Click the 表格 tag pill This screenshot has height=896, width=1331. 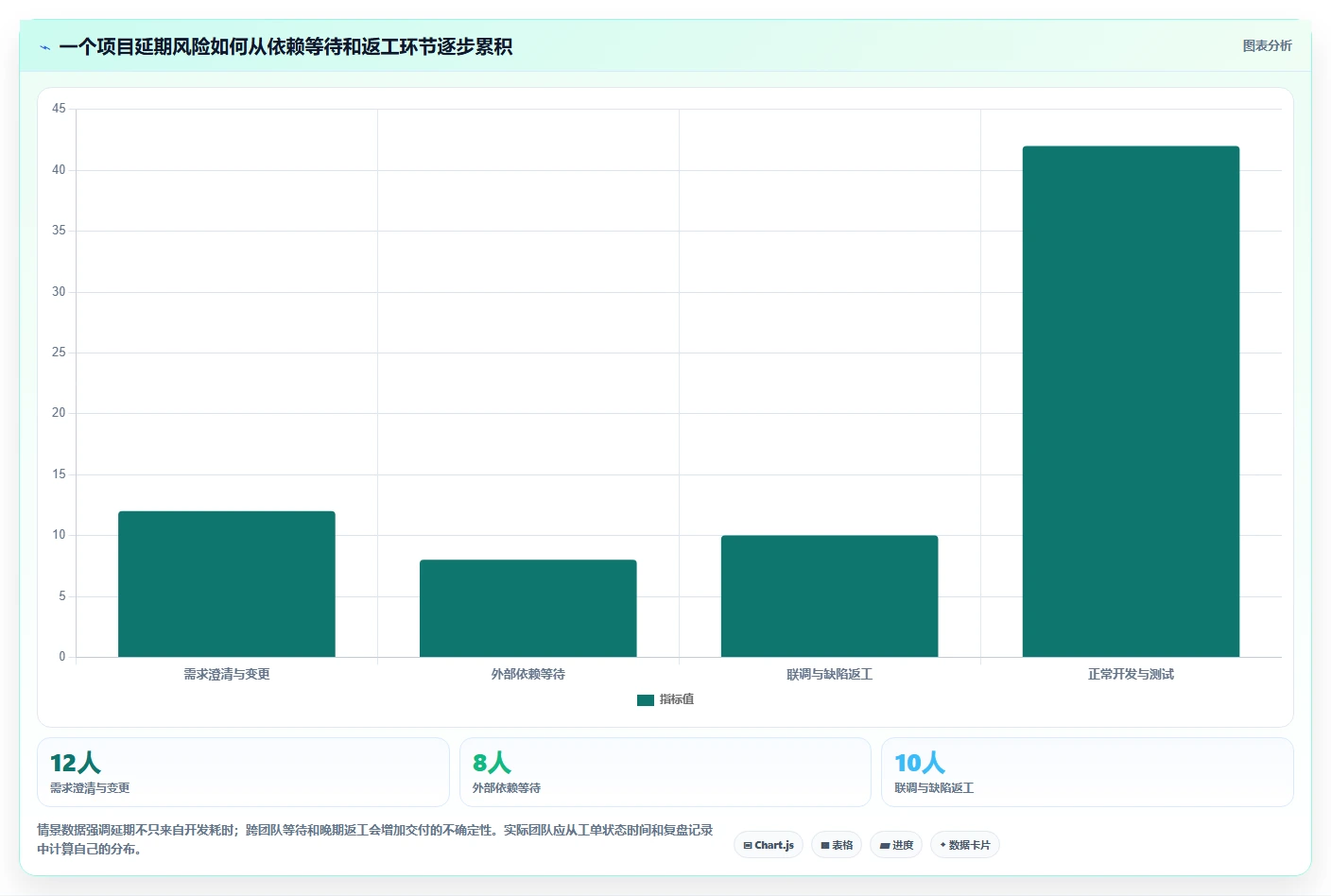coord(837,845)
